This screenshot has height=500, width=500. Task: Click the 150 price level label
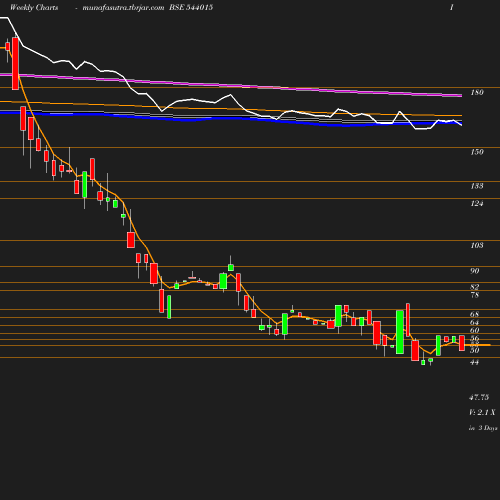click(477, 152)
